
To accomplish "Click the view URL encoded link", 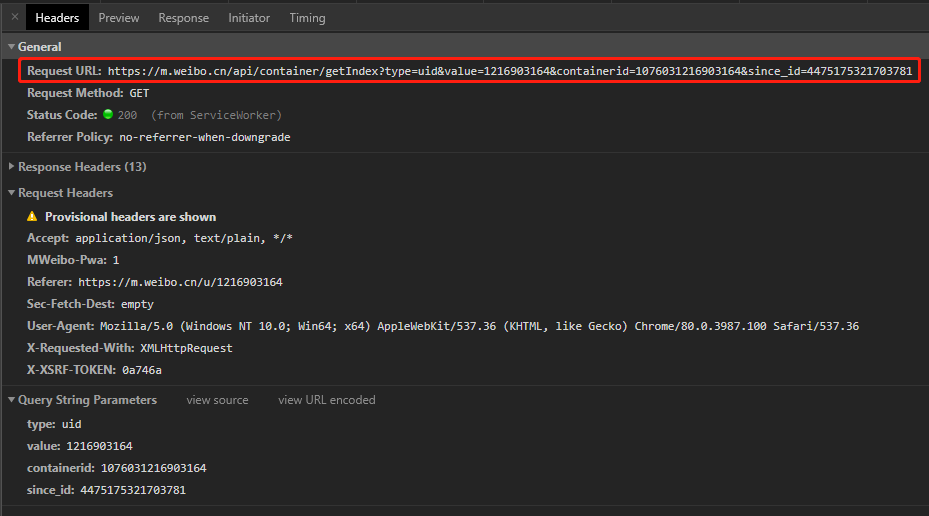I will click(x=326, y=400).
